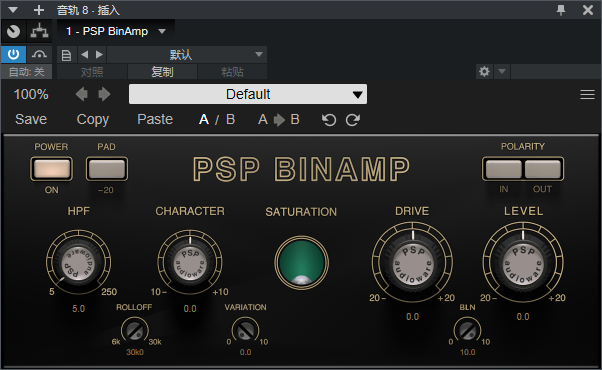Add a new insert with the plus icon
Viewport: 602px width, 370px height.
tap(39, 10)
